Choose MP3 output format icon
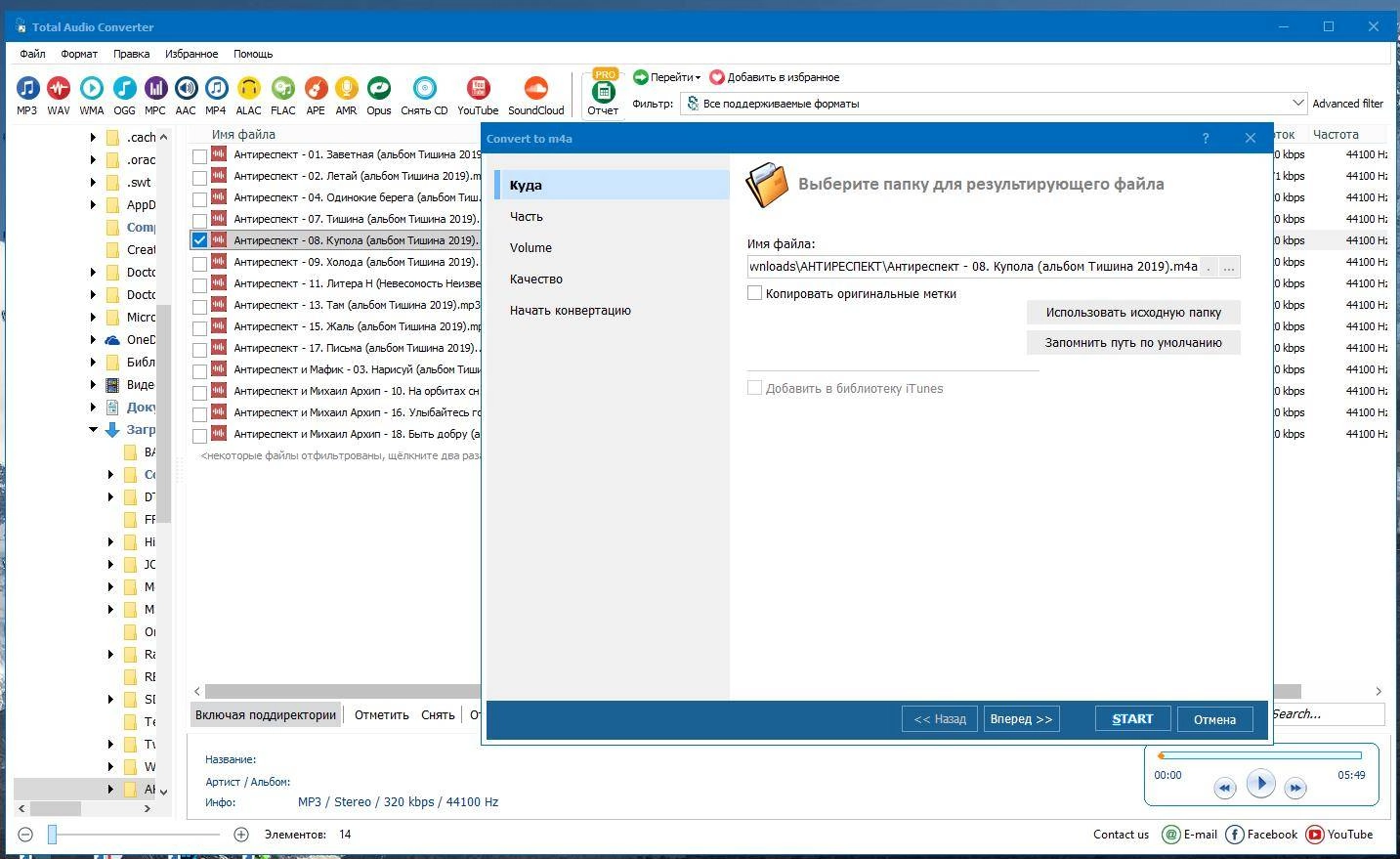This screenshot has height=859, width=1400. coord(27,89)
